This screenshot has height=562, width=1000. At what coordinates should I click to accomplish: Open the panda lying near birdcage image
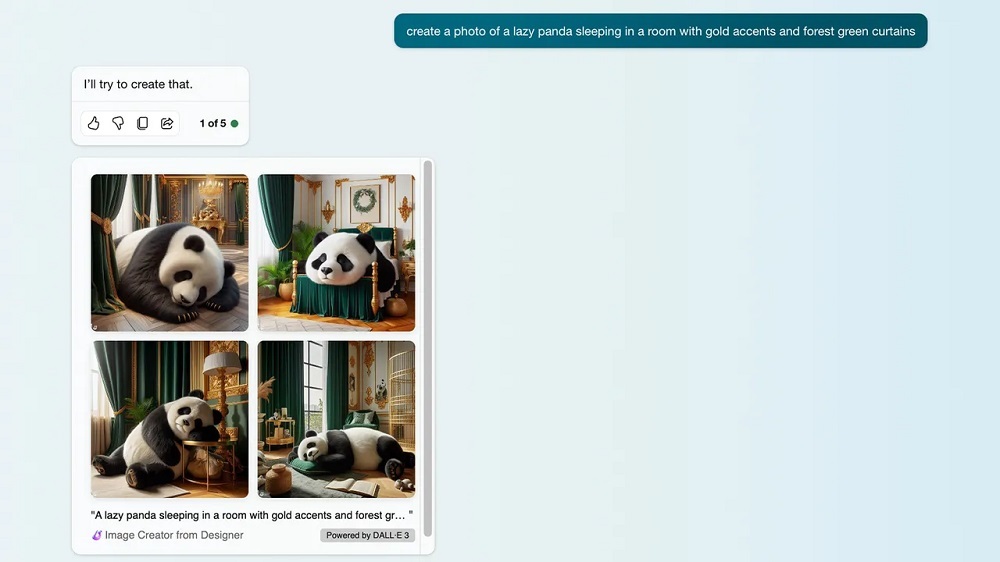coord(336,419)
